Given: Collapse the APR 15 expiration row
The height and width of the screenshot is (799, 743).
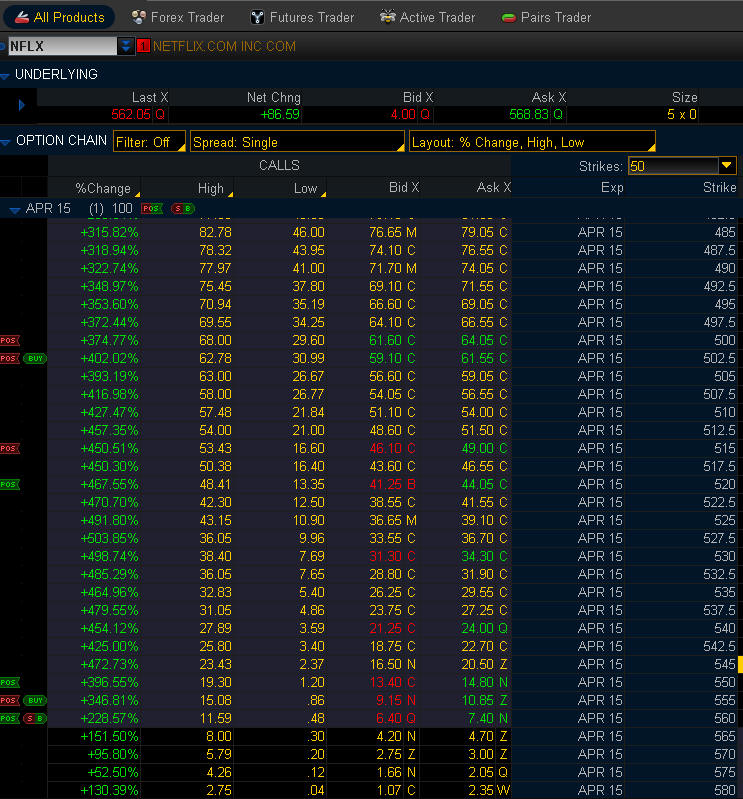Looking at the screenshot, I should point(15,209).
